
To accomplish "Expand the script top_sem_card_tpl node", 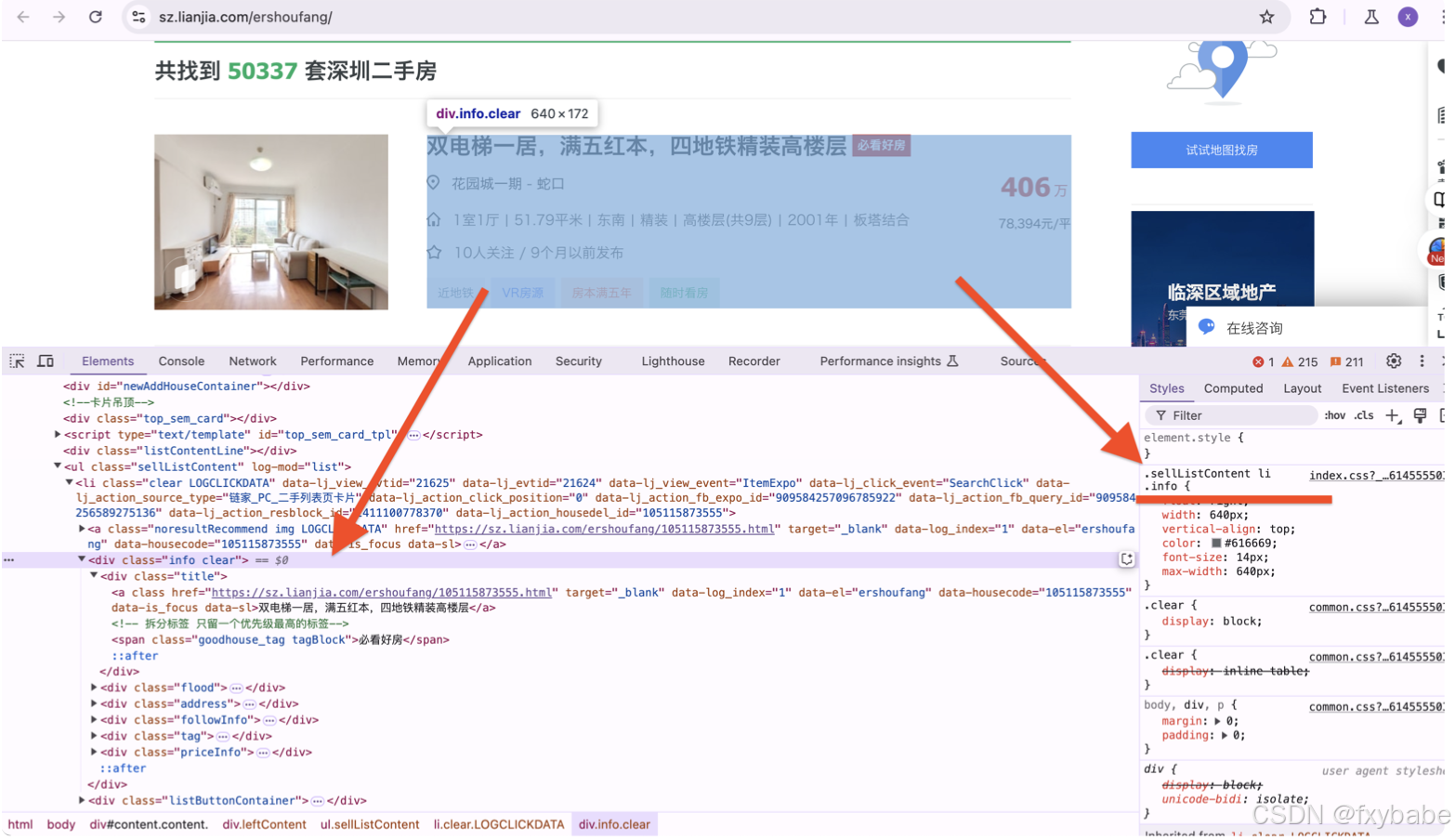I will [58, 435].
